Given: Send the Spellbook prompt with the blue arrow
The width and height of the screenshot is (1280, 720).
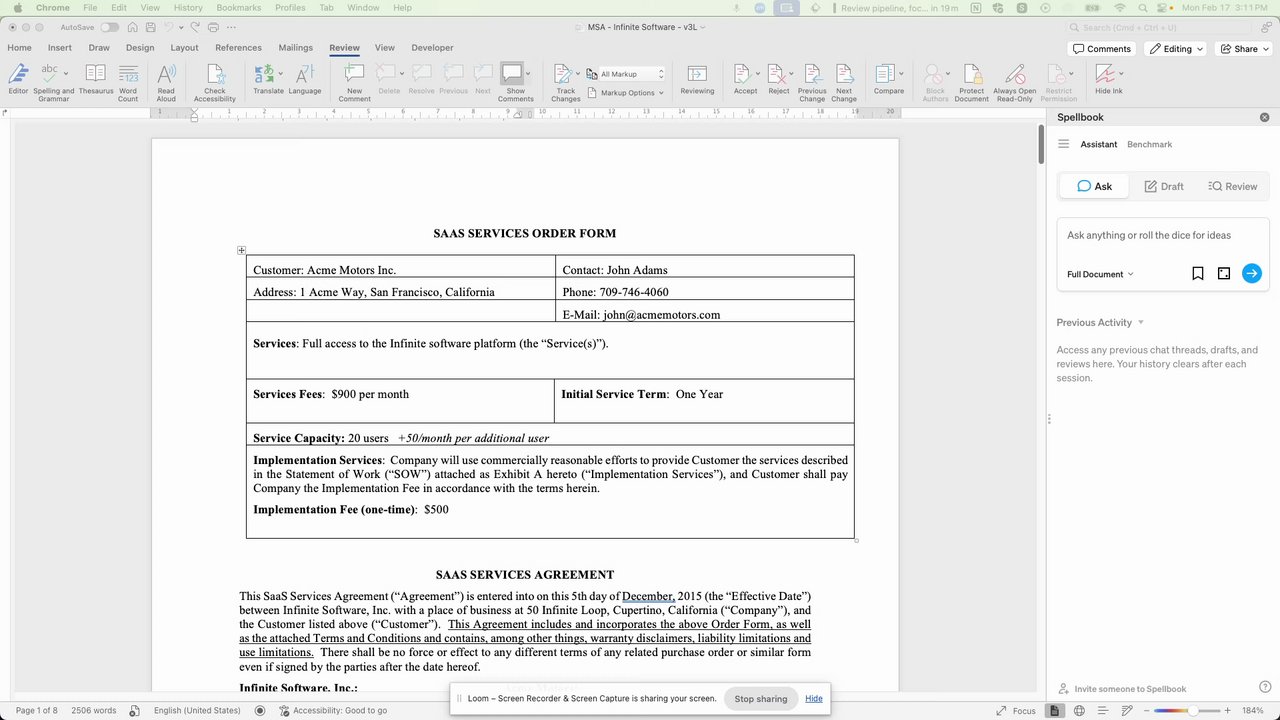Looking at the screenshot, I should 1252,273.
